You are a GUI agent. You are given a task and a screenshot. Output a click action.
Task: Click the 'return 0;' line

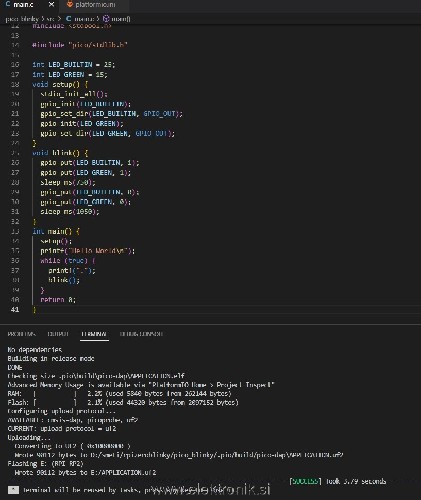(x=58, y=300)
